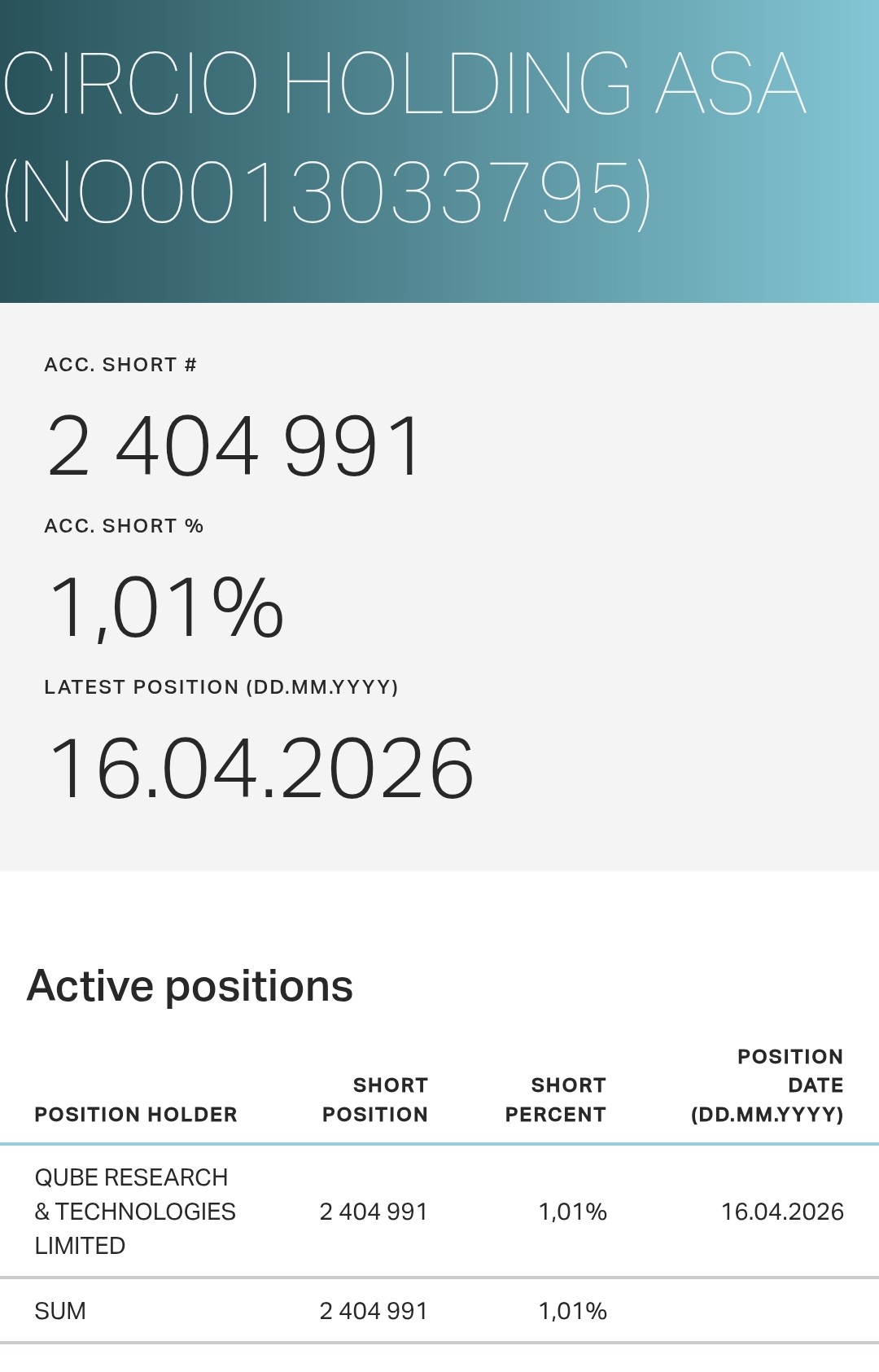Click the CIRCIO HOLDING ASA page title
This screenshot has height=1372, width=879.
pos(405,84)
